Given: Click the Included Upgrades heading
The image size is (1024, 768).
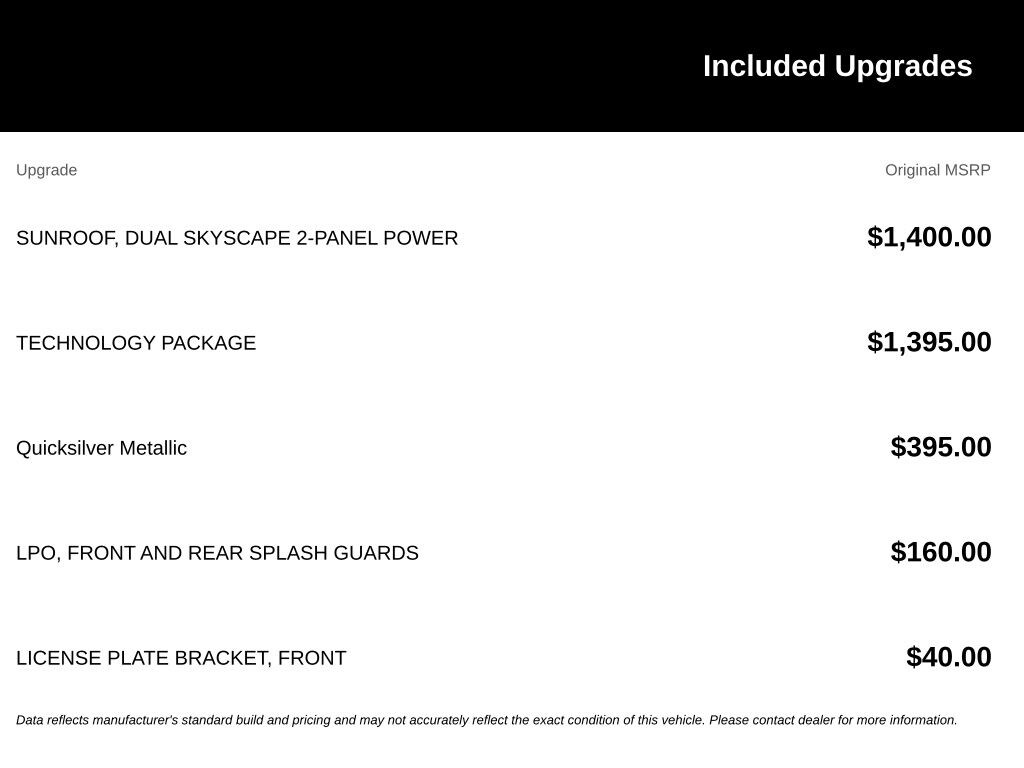Looking at the screenshot, I should (x=837, y=66).
